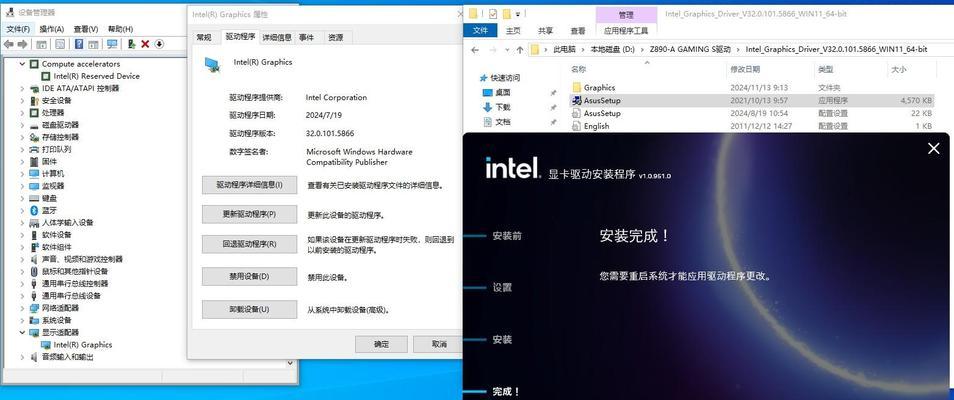This screenshot has width=954, height=400.
Task: Click the checkmark properties icon in Explorer title bar
Action: (x=493, y=13)
